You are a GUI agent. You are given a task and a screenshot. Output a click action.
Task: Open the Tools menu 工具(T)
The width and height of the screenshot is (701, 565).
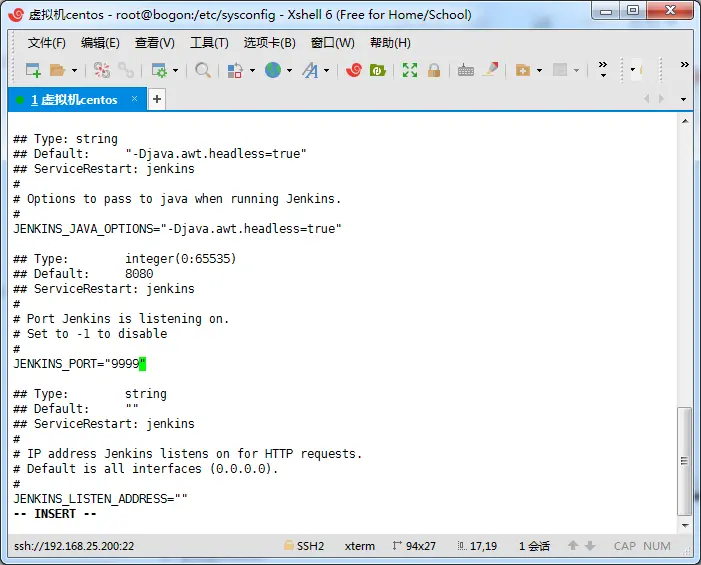pyautogui.click(x=209, y=43)
